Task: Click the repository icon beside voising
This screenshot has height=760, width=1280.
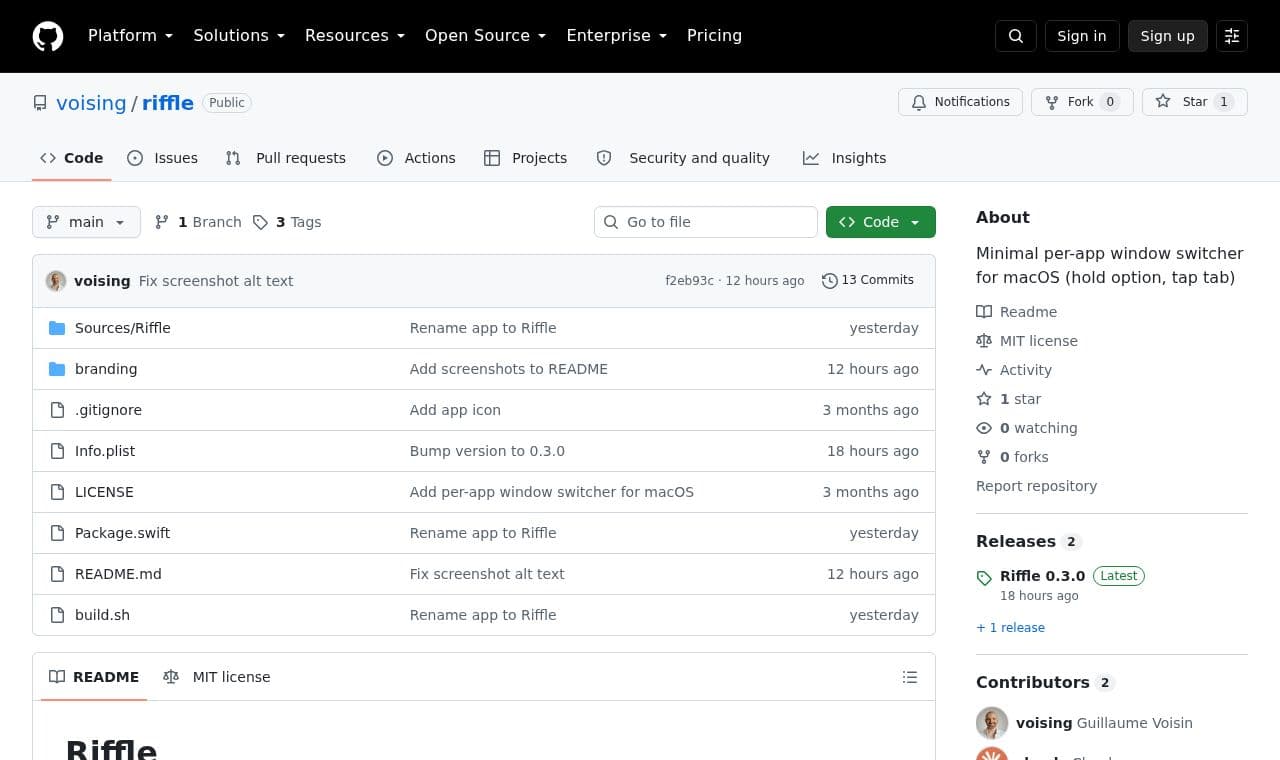Action: 40,103
